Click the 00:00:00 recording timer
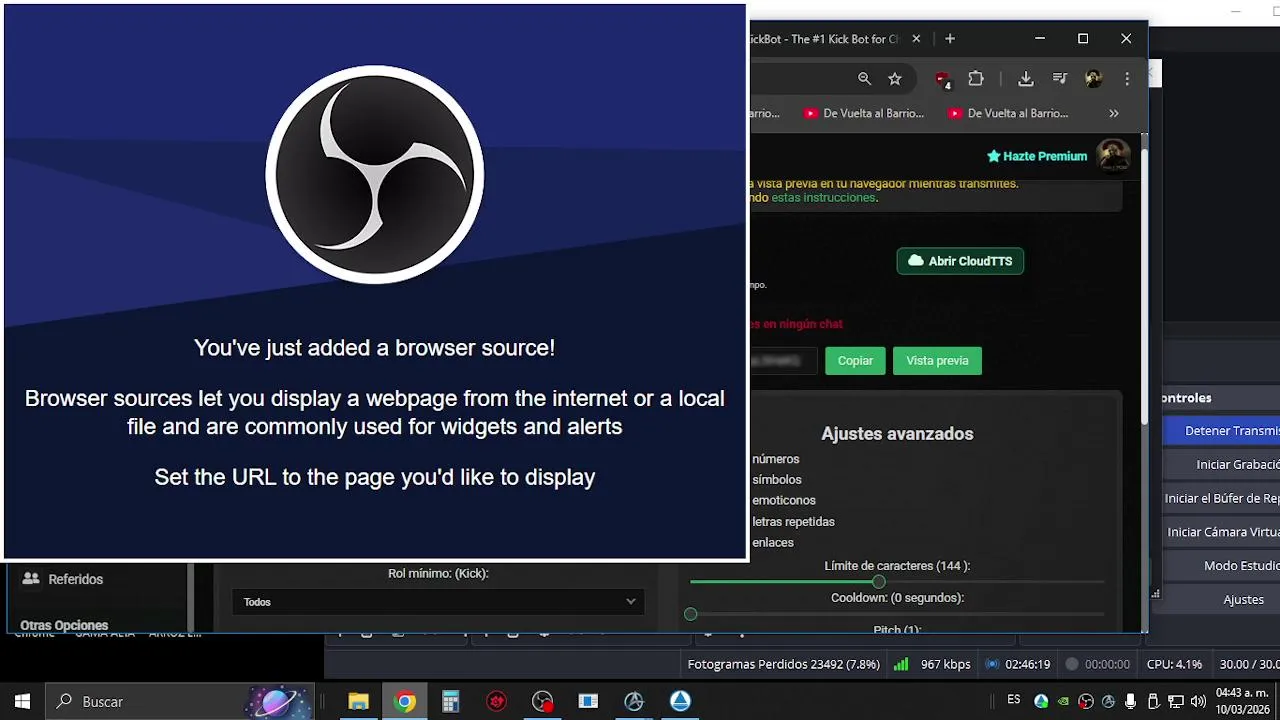 point(1107,664)
